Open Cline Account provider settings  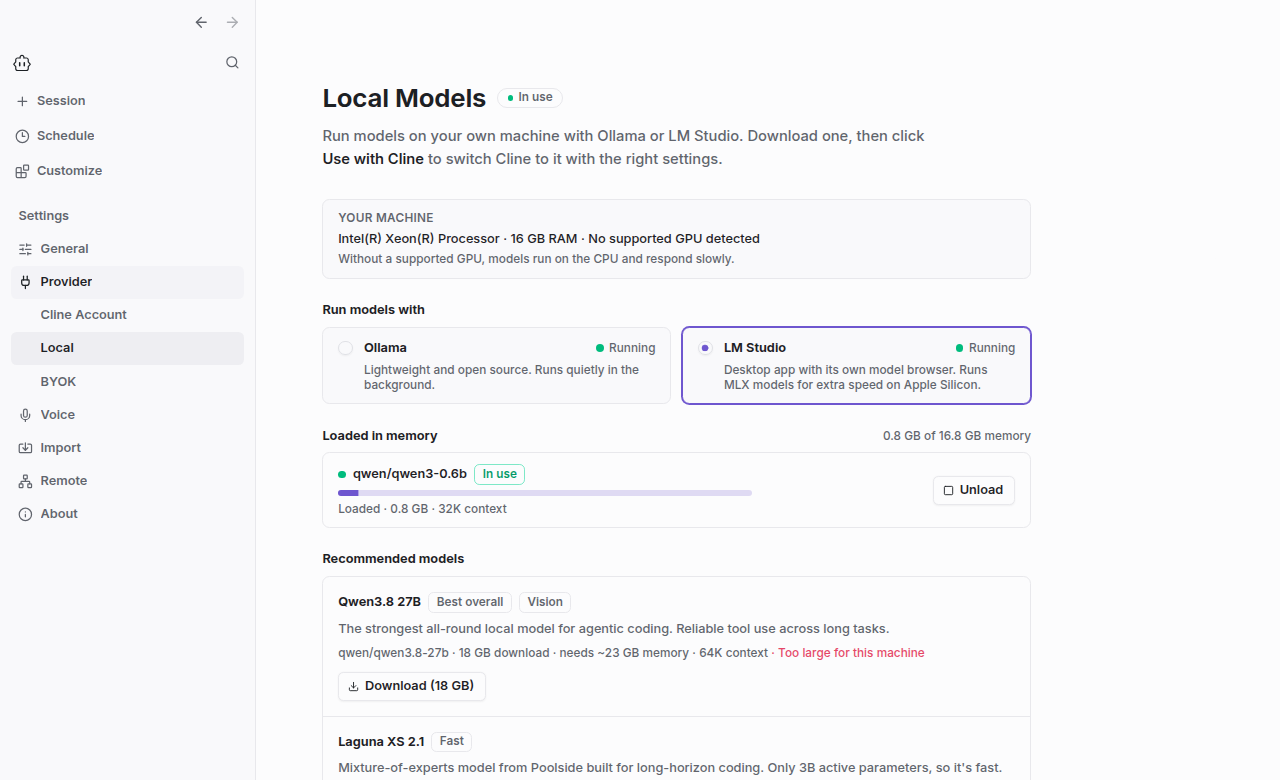pos(127,315)
